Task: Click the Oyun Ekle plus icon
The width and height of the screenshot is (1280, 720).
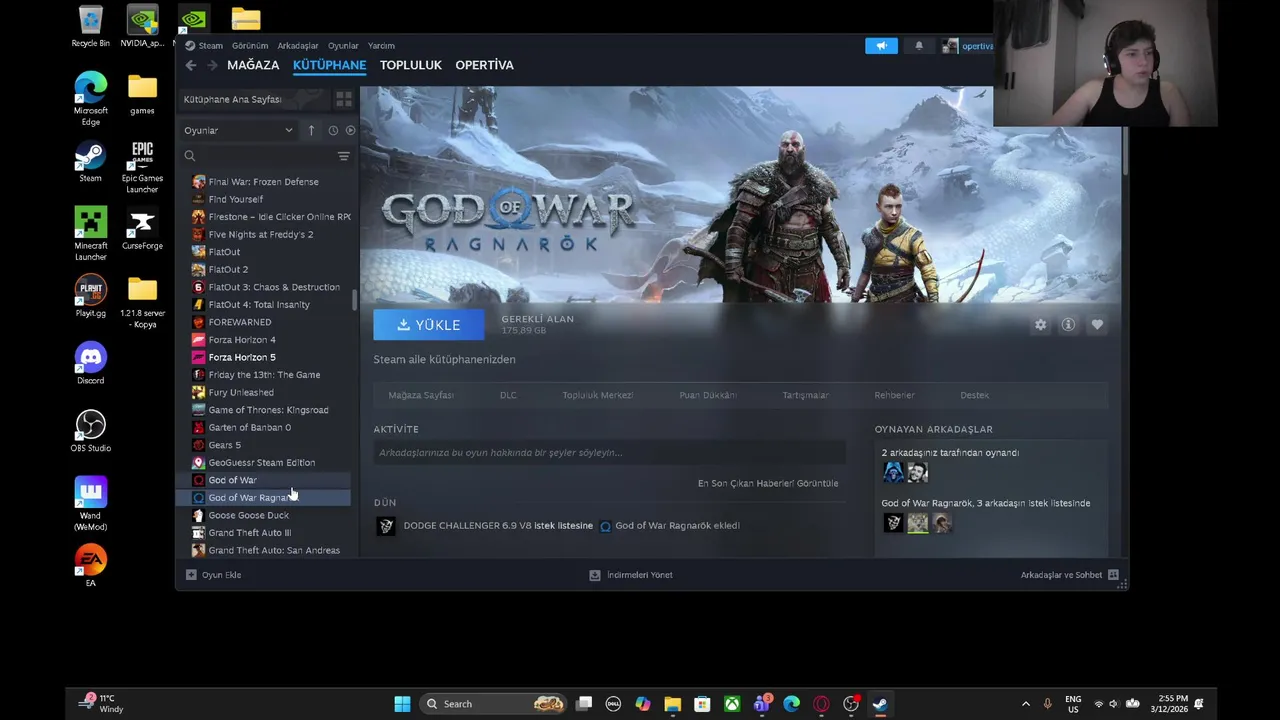Action: 191,575
